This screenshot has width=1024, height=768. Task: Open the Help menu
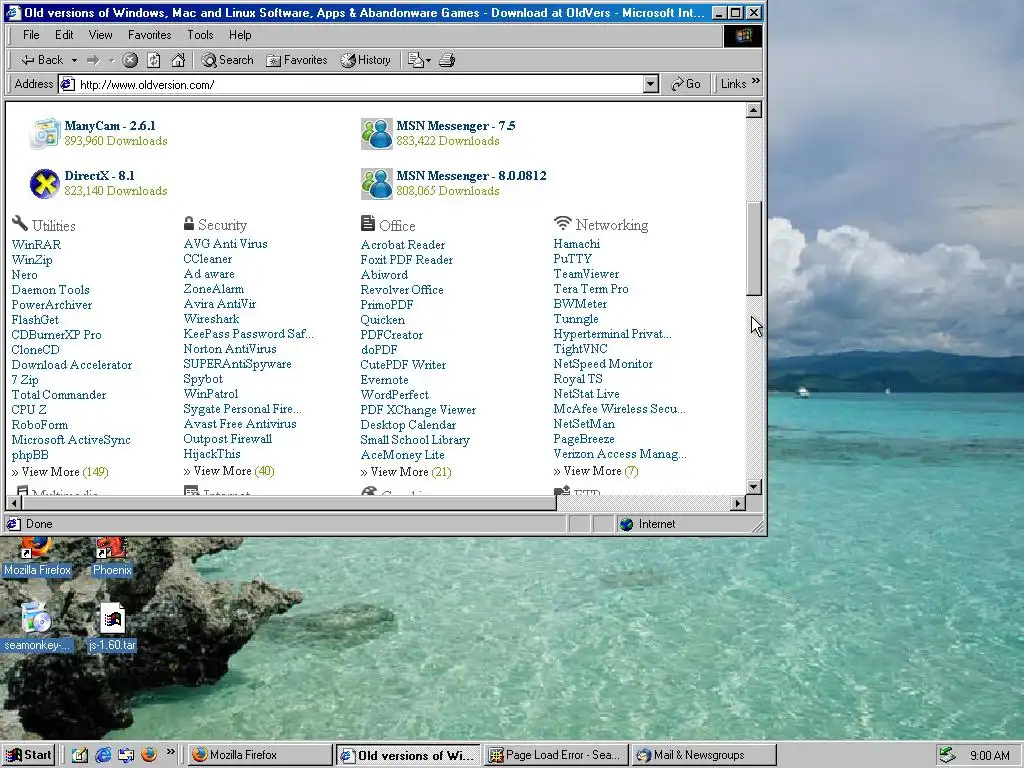point(240,35)
